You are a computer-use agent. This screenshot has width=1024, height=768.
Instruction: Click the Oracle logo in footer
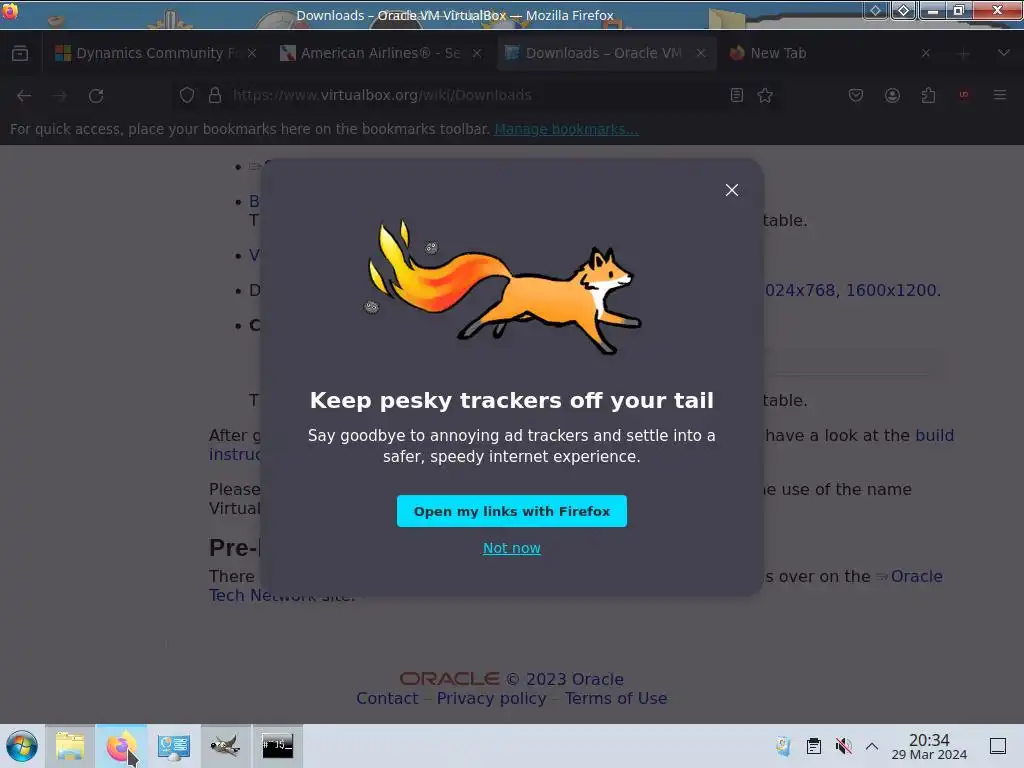coord(449,679)
